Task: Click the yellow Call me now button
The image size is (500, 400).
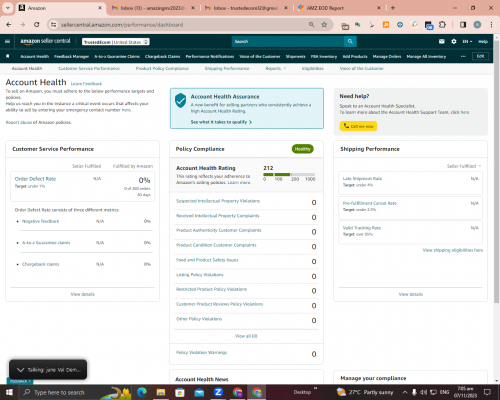Action: click(x=358, y=126)
